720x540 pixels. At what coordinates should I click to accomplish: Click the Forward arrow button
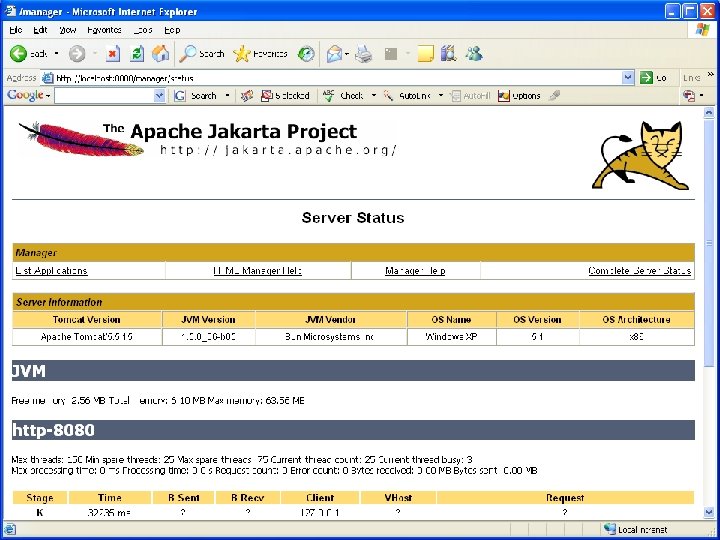click(77, 54)
